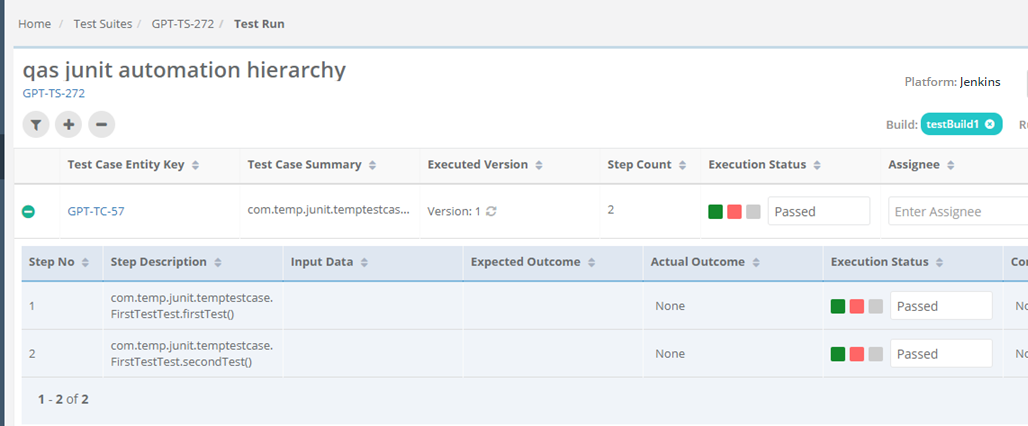Sort step Execution Status column

click(x=939, y=262)
